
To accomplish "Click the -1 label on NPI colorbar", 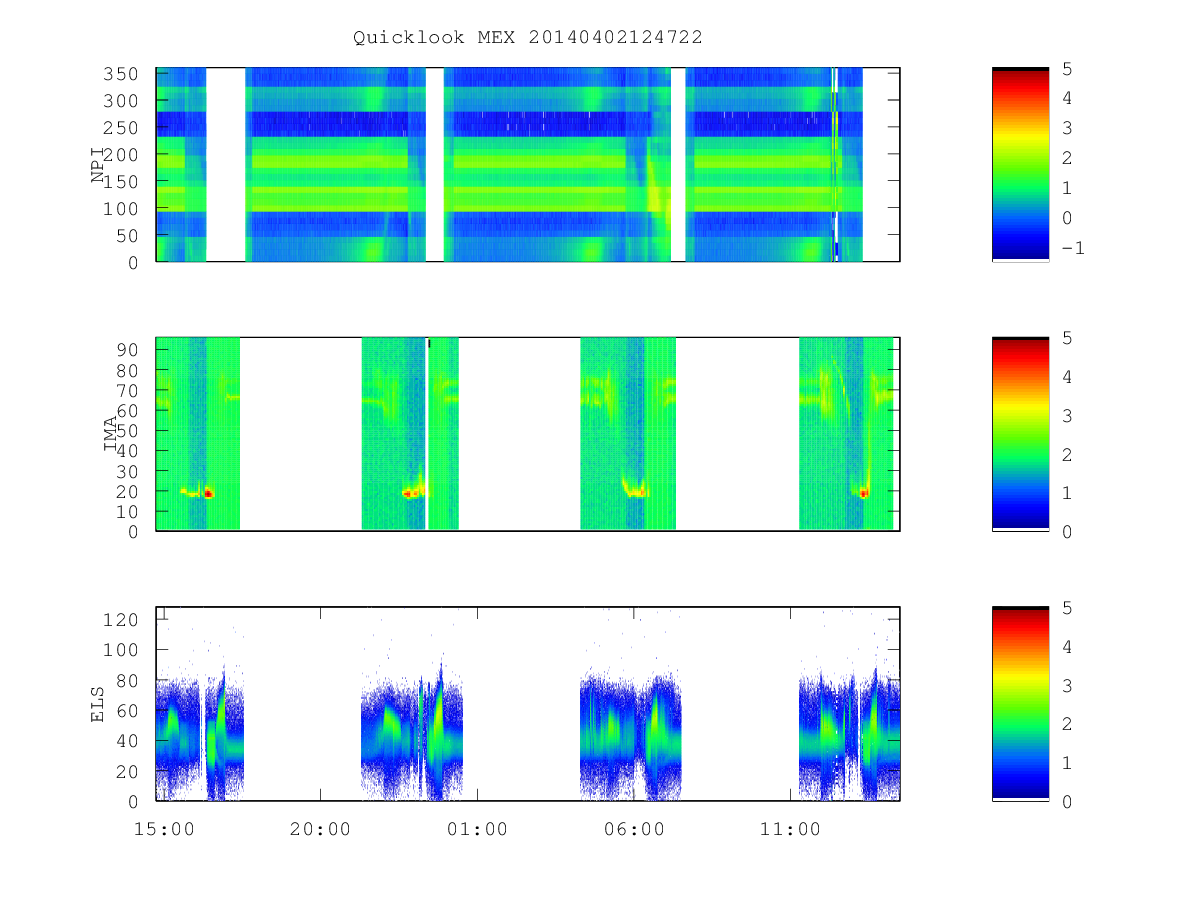I will point(1073,248).
